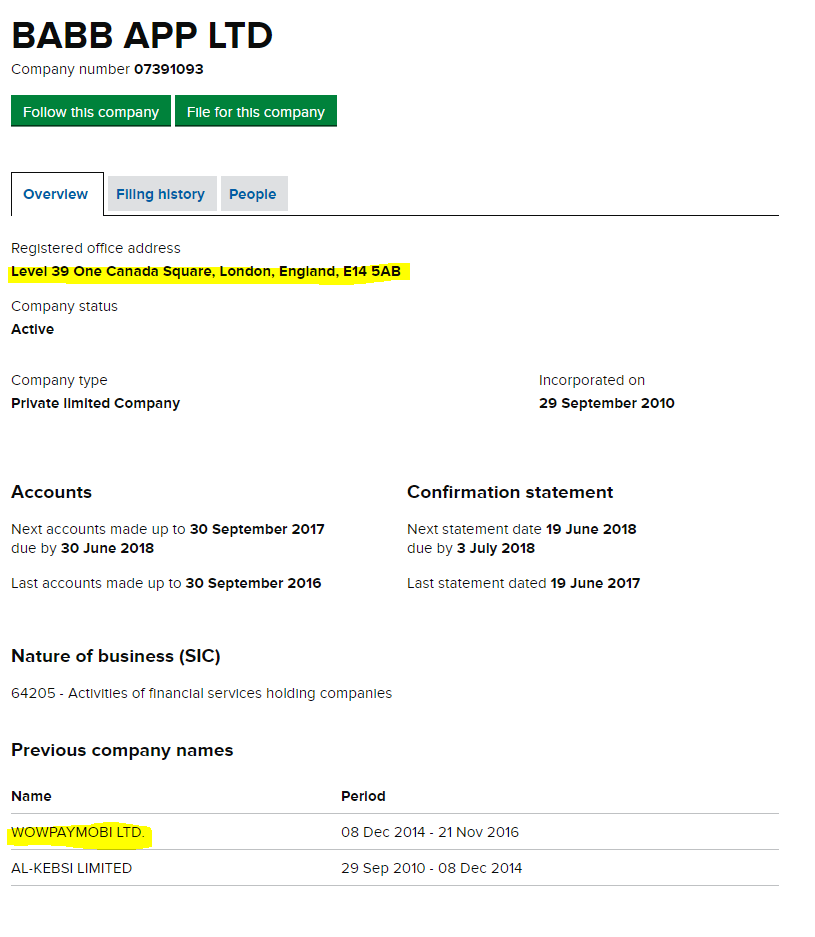Screen dimensions: 815x937
Task: Select the AL-KEBSI LIMITED name cell
Action: [72, 868]
